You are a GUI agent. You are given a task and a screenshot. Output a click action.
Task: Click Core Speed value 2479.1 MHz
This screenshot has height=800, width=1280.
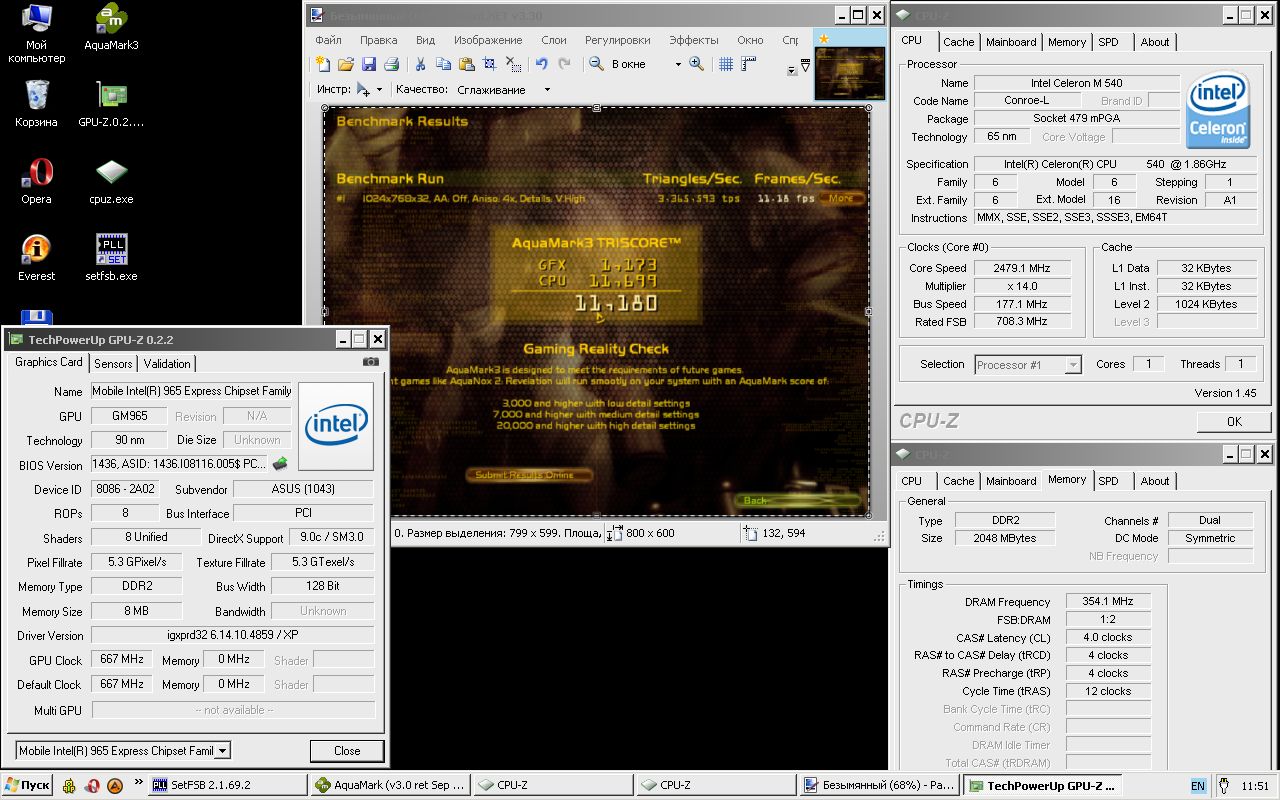(1022, 268)
